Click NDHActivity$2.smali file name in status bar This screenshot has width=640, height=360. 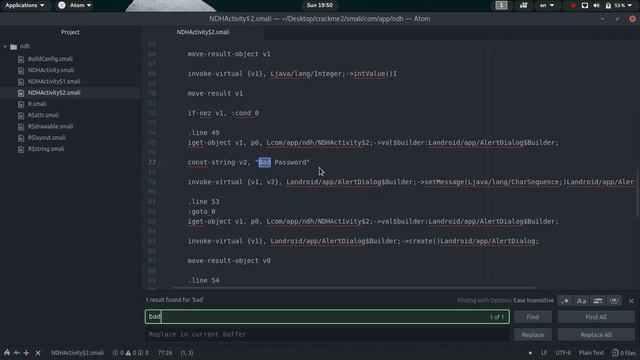click(x=77, y=353)
